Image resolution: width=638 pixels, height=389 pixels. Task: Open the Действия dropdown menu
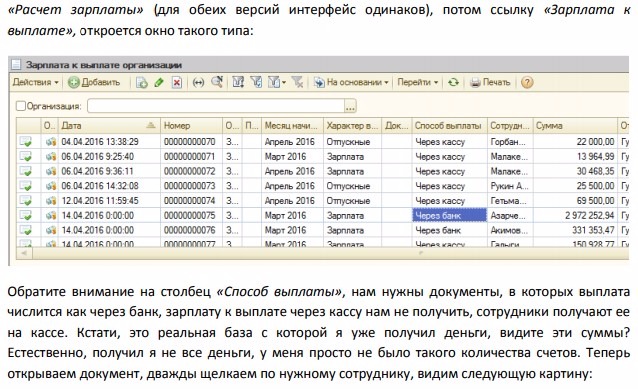[36, 83]
